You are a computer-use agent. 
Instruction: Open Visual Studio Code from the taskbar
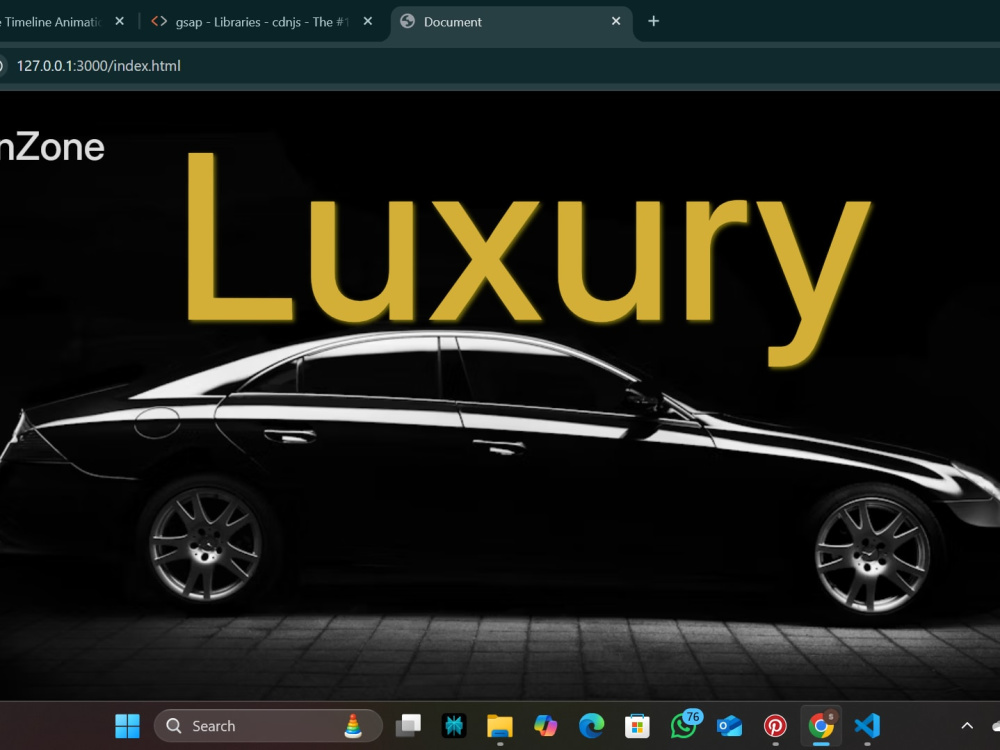(x=867, y=726)
